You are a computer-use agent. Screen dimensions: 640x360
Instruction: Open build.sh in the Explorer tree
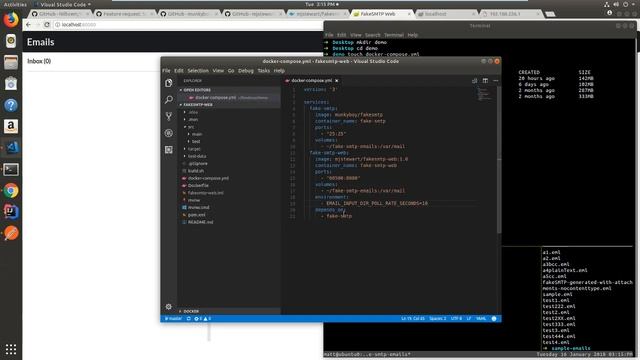click(196, 171)
